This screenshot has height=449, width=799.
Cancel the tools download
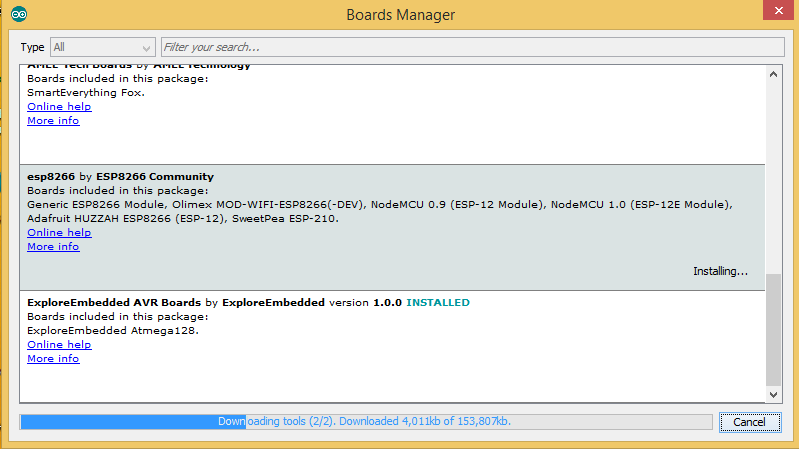tap(750, 422)
